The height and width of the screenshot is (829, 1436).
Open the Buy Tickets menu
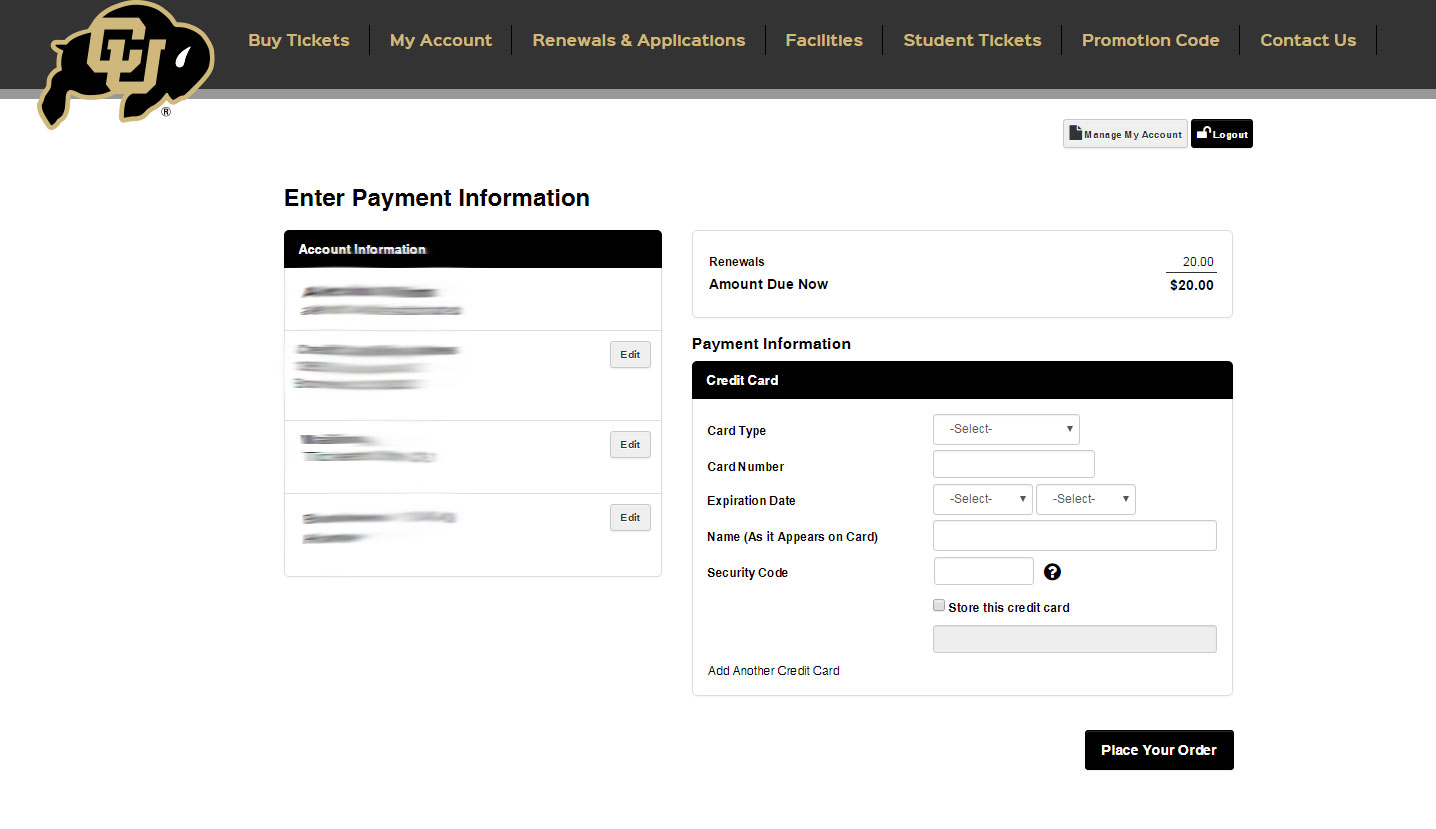point(299,40)
